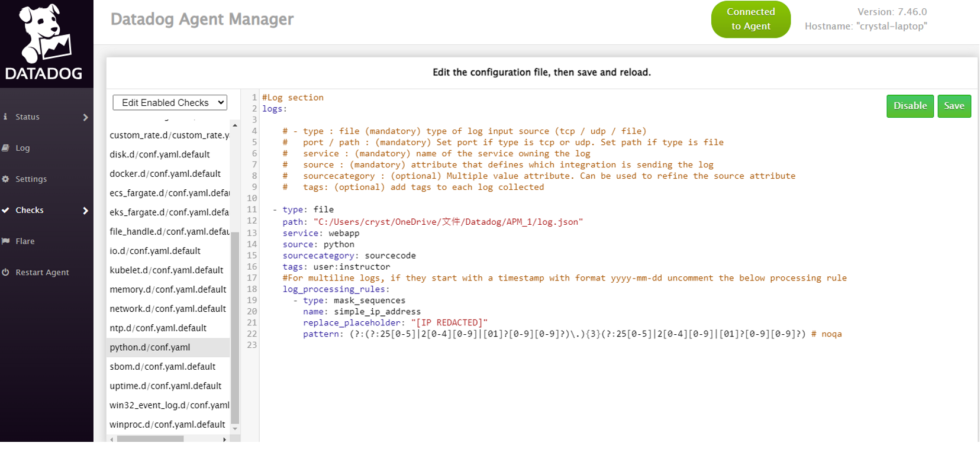
Task: Click the Log book icon
Action: [6, 148]
